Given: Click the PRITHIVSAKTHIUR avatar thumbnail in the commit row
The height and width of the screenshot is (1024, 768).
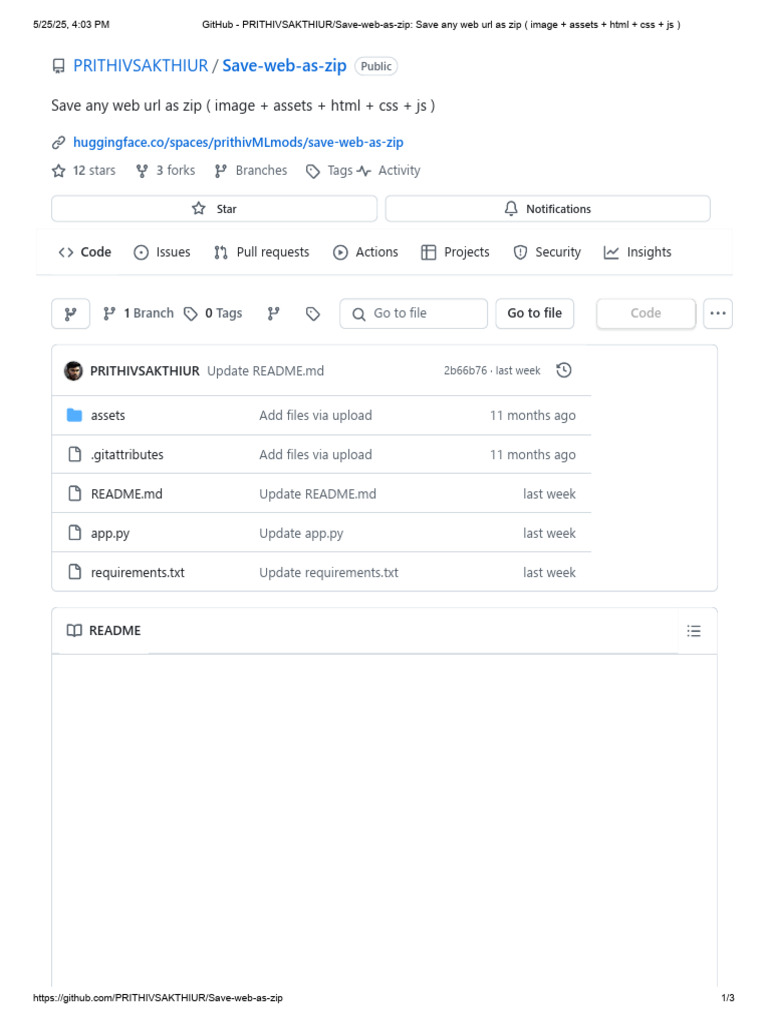Looking at the screenshot, I should point(73,371).
